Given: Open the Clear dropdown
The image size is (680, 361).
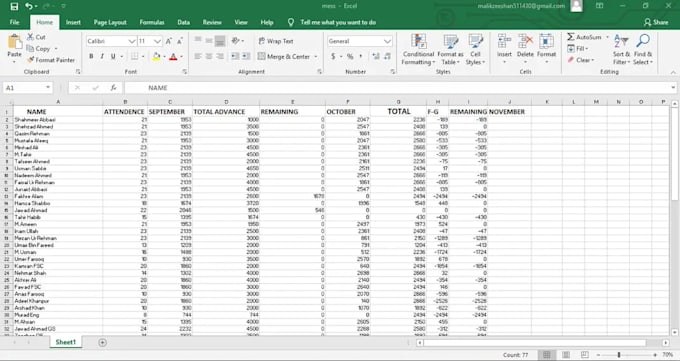Looking at the screenshot, I should coord(581,60).
